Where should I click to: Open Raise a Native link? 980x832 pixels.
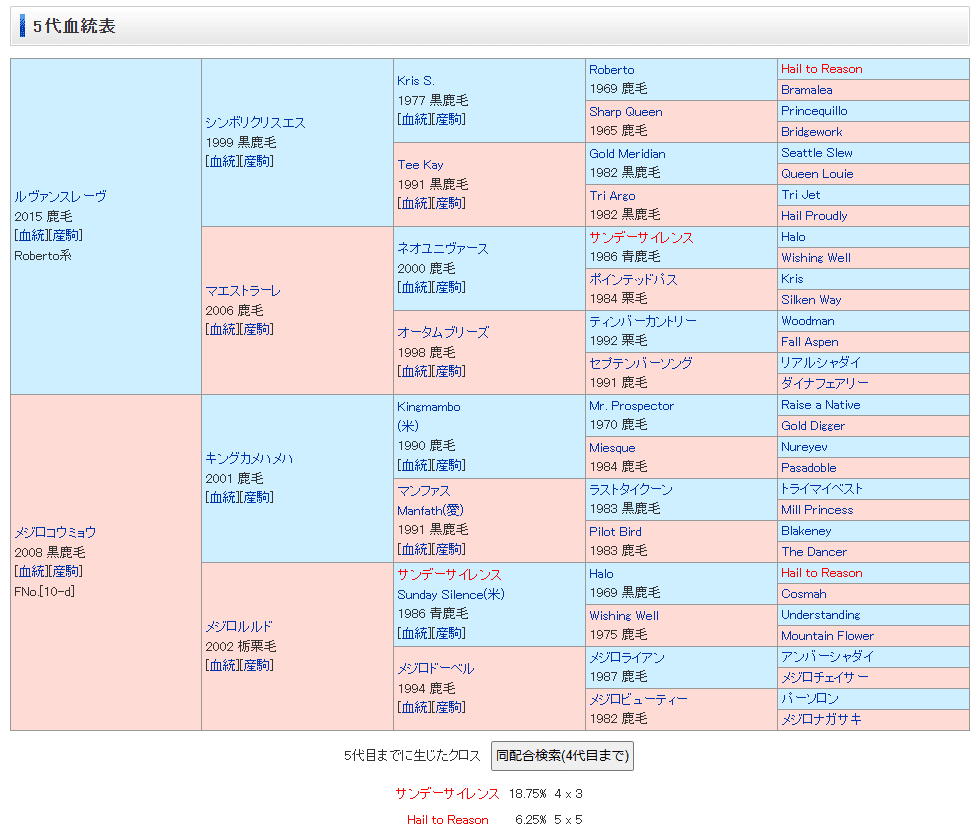(x=821, y=405)
